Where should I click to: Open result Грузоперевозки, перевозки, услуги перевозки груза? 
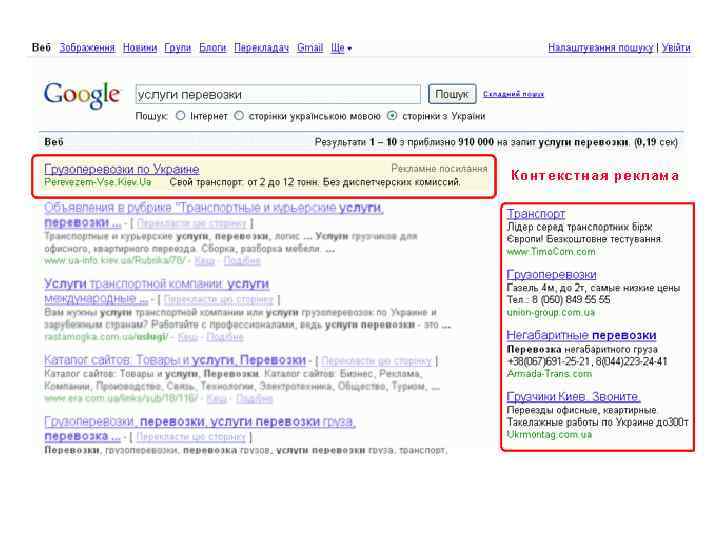pos(200,422)
